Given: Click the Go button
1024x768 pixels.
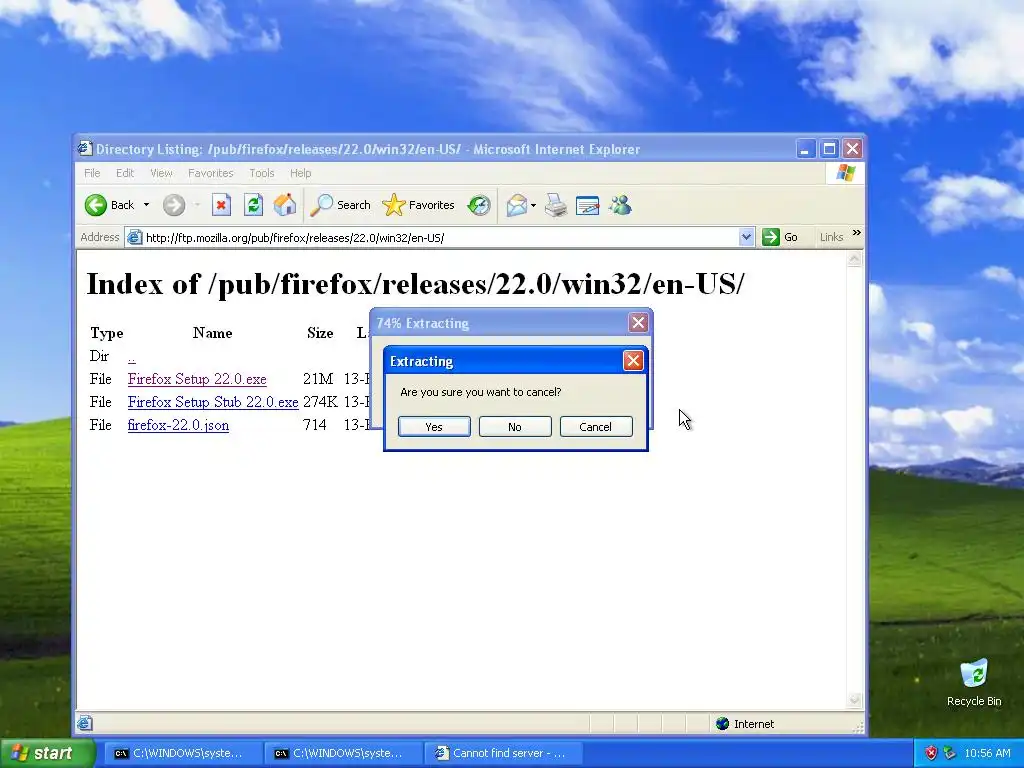Looking at the screenshot, I should click(x=780, y=237).
